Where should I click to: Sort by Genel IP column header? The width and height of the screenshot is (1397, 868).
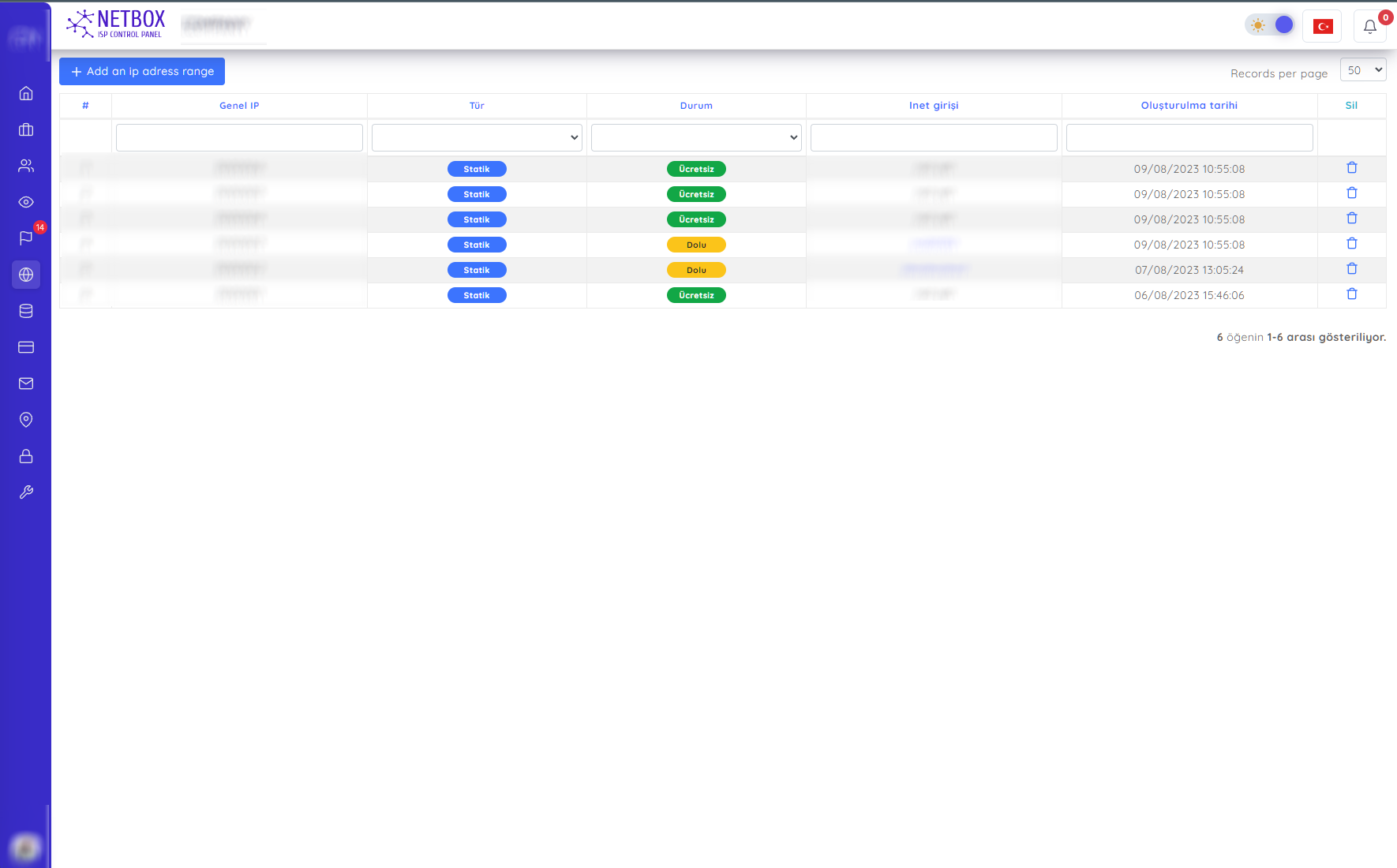coord(239,106)
